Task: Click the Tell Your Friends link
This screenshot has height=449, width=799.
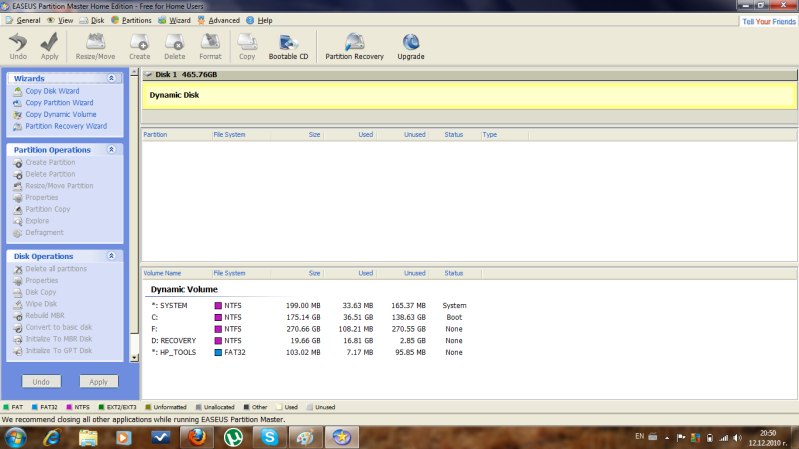Action: pyautogui.click(x=768, y=21)
